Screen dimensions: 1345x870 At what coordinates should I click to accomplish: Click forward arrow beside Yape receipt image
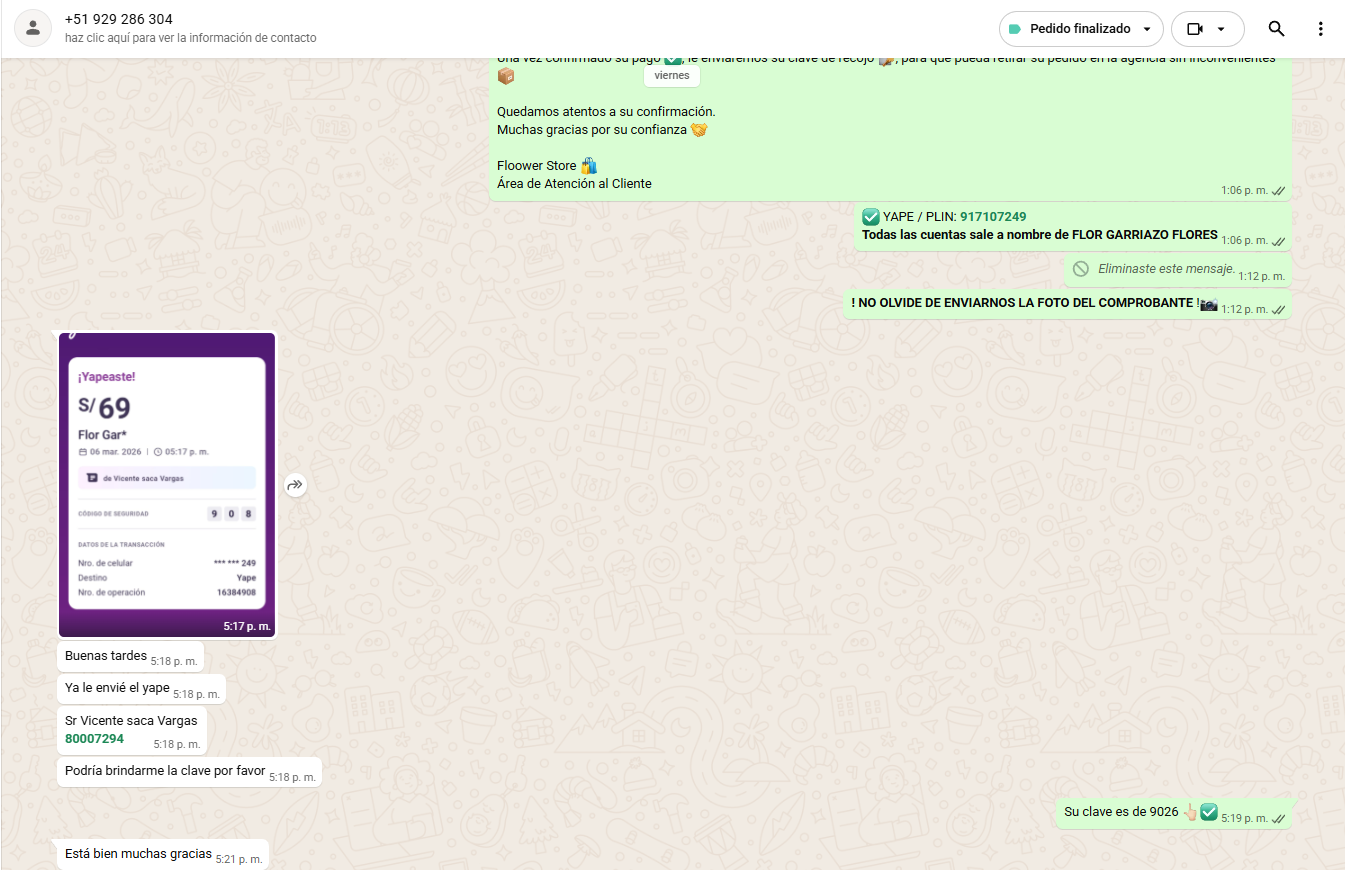click(295, 485)
